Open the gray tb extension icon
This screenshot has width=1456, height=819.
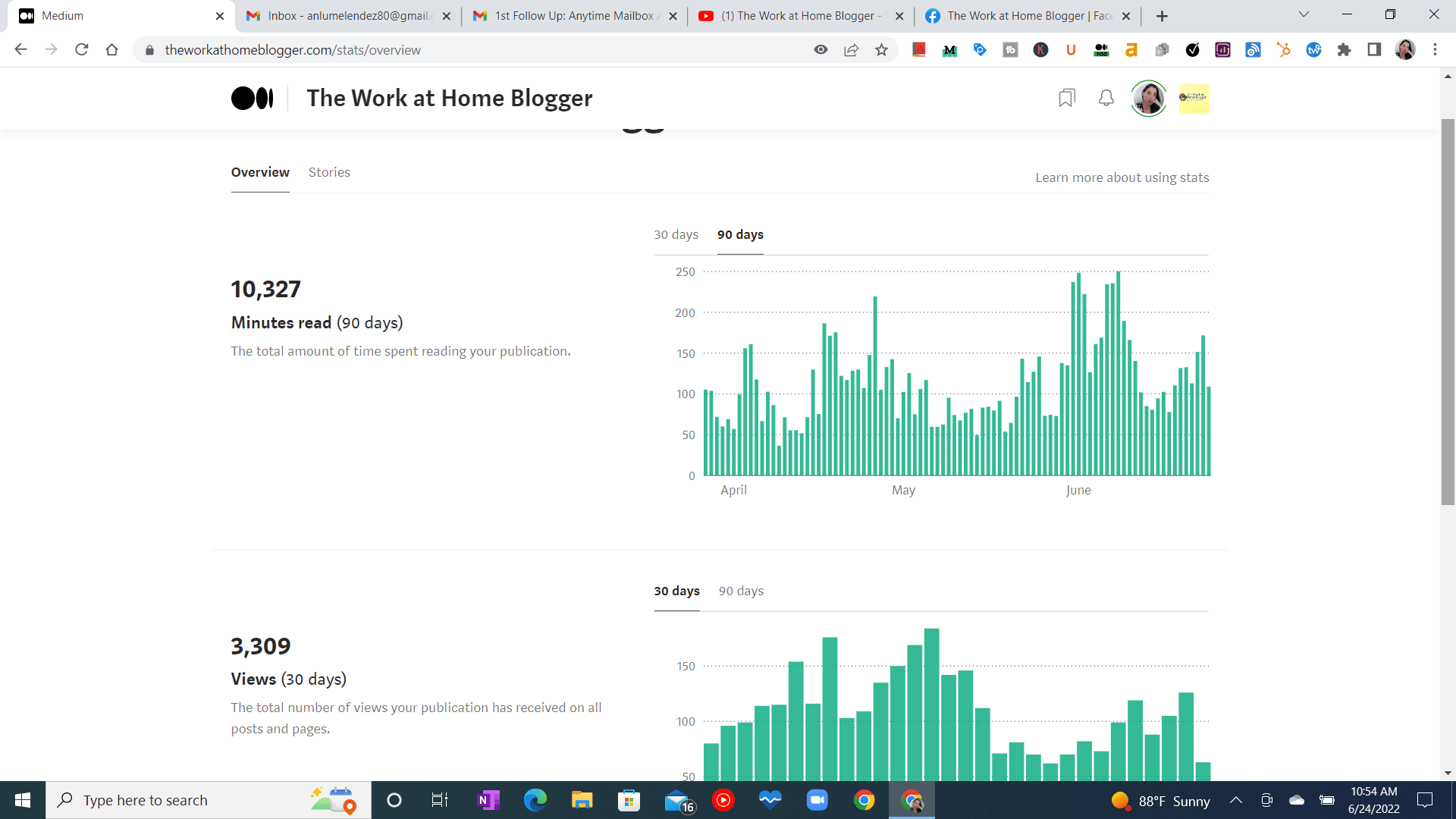tap(1010, 49)
